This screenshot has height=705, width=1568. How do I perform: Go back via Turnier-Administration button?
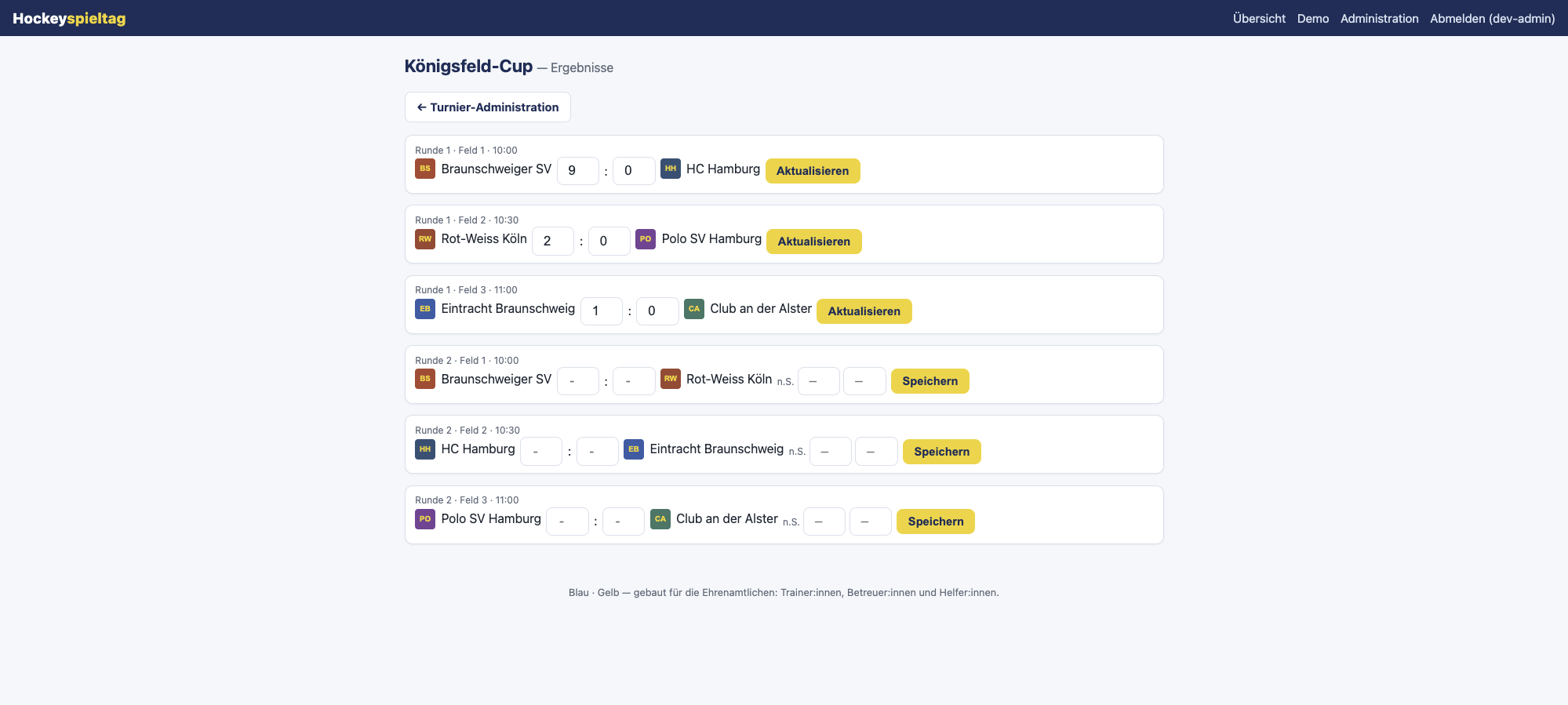click(488, 107)
